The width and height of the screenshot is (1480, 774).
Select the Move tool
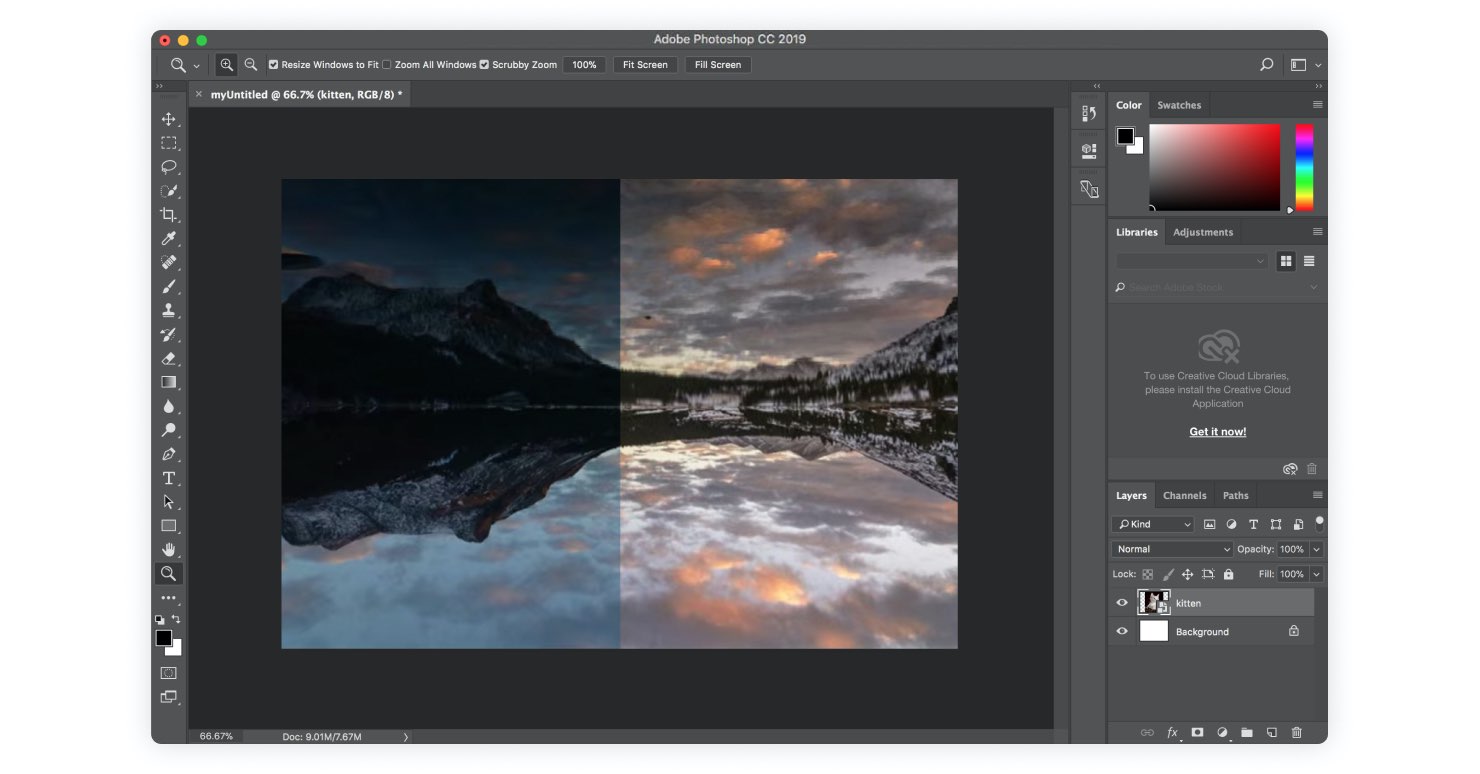tap(168, 119)
